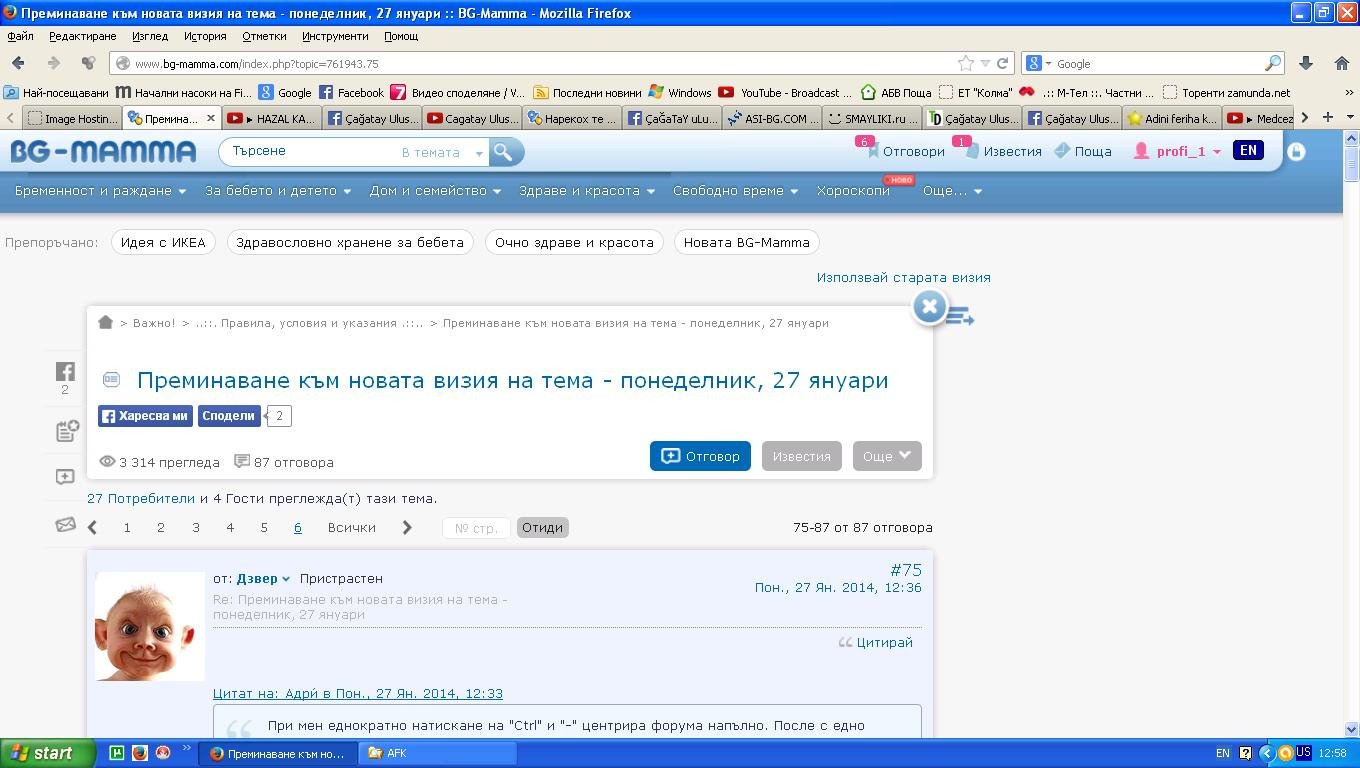The image size is (1360, 768).
Task: Click Facebook 'Харесва ми' like button
Action: point(145,416)
